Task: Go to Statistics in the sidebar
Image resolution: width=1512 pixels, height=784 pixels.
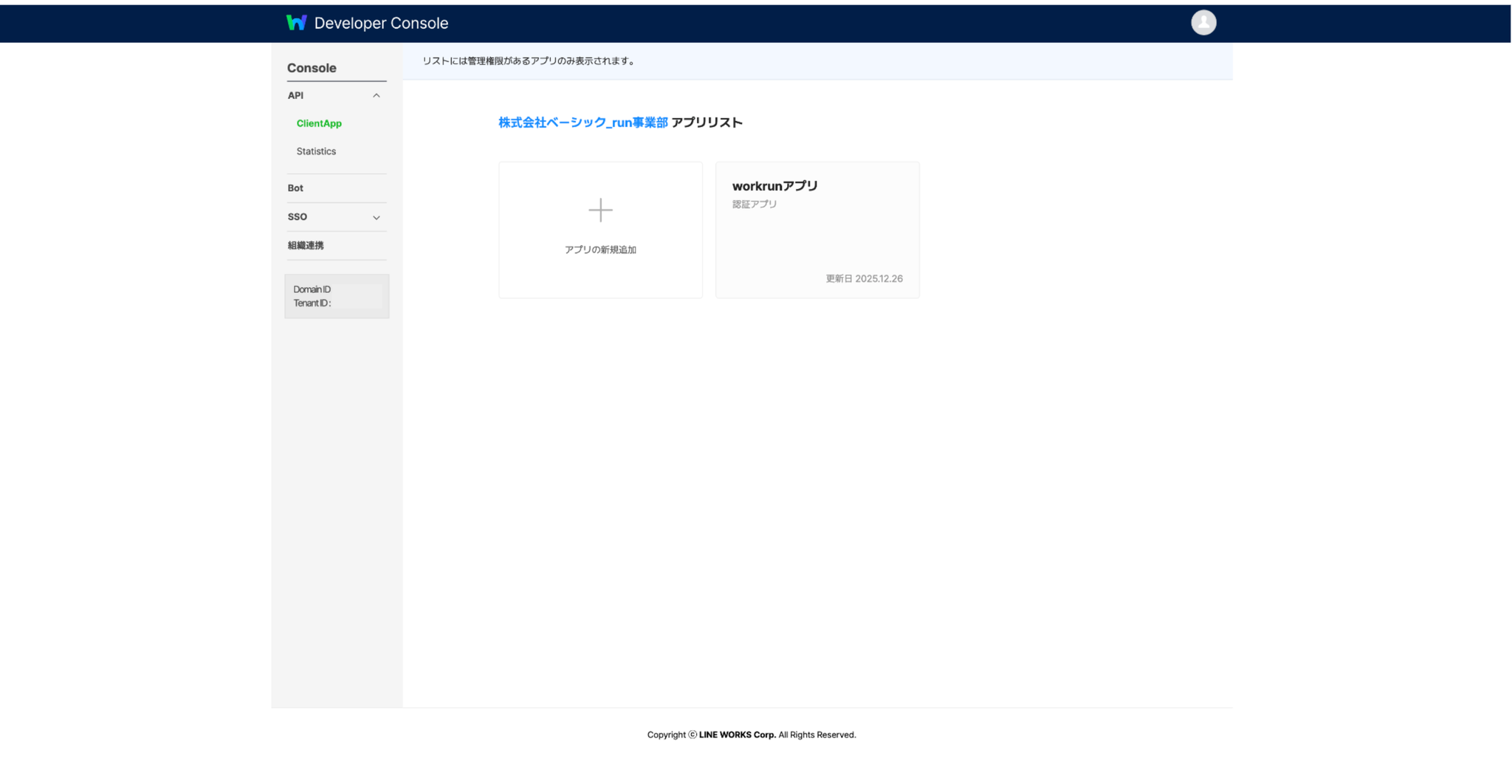Action: 316,151
